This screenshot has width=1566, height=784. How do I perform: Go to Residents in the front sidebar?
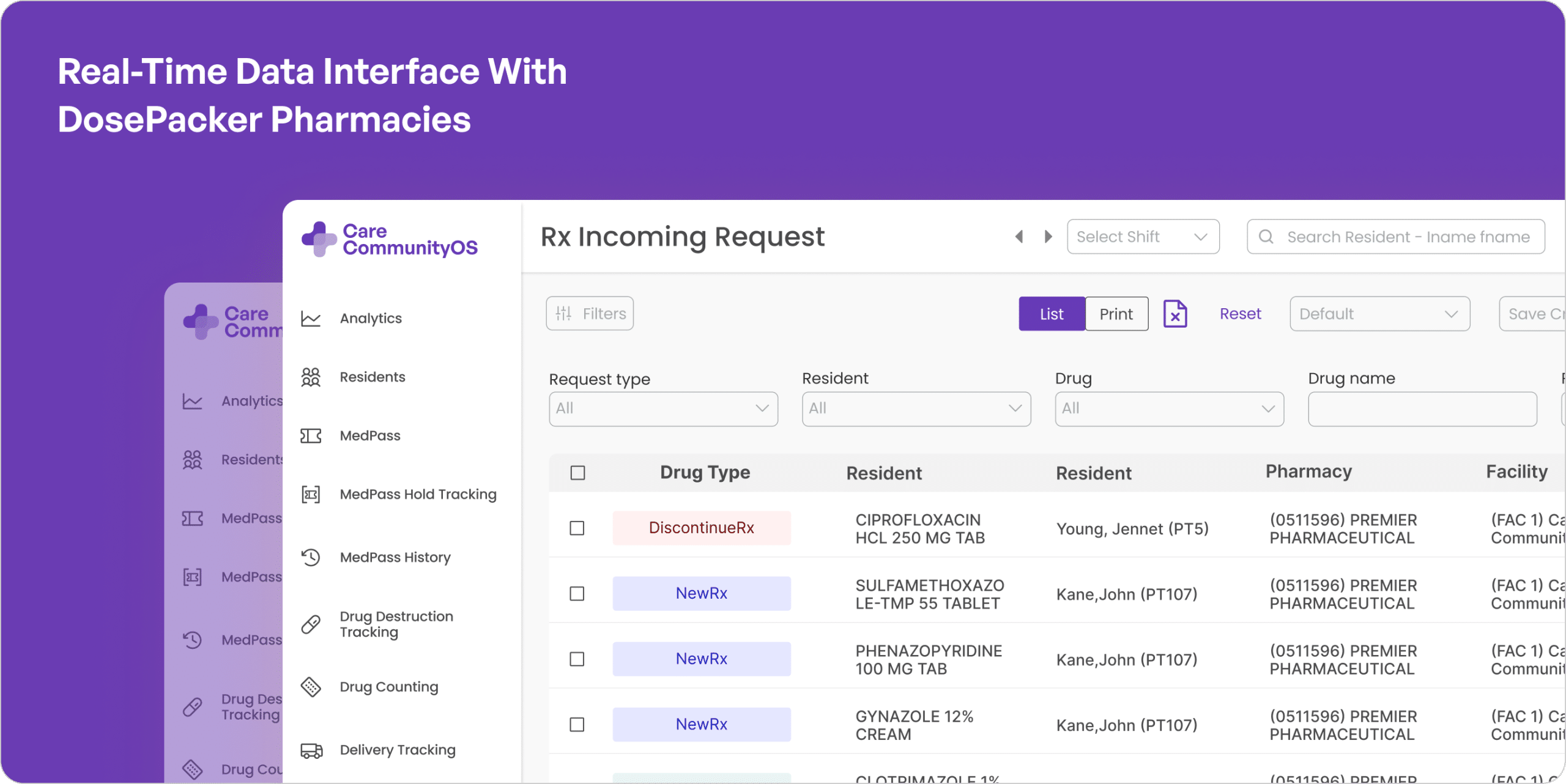click(373, 377)
